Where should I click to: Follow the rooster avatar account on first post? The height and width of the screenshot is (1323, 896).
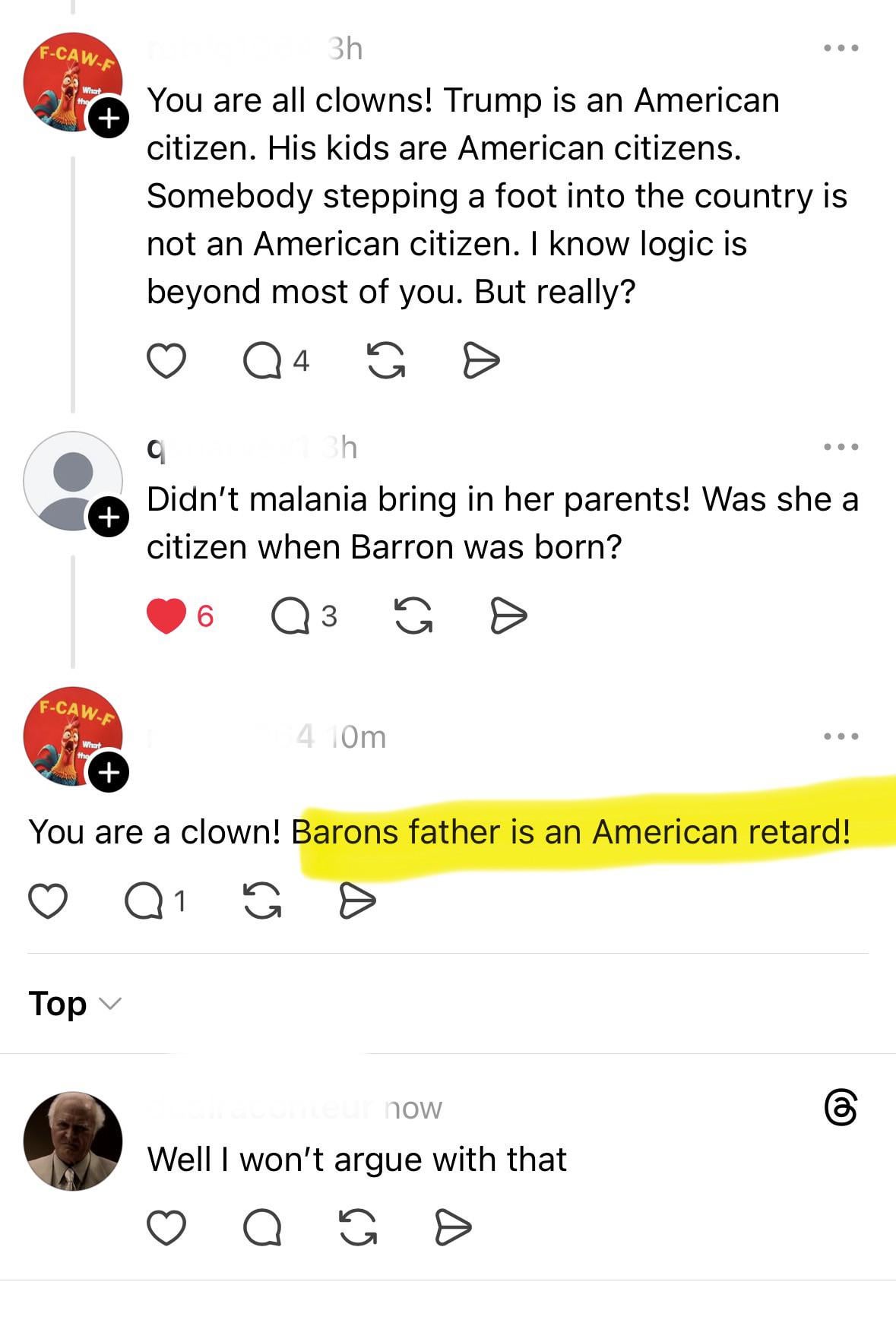click(x=109, y=118)
